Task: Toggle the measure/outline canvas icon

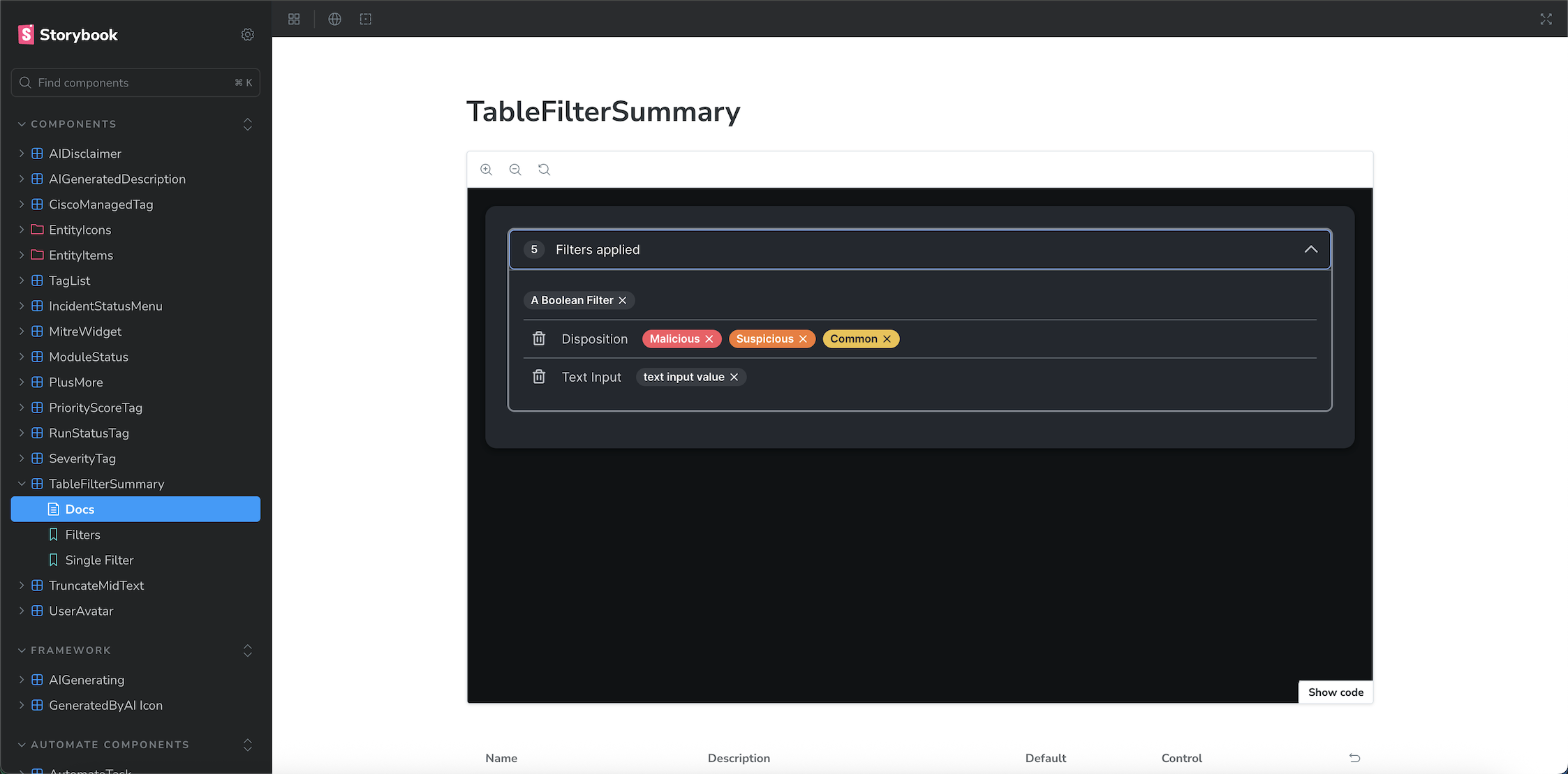Action: pos(365,19)
